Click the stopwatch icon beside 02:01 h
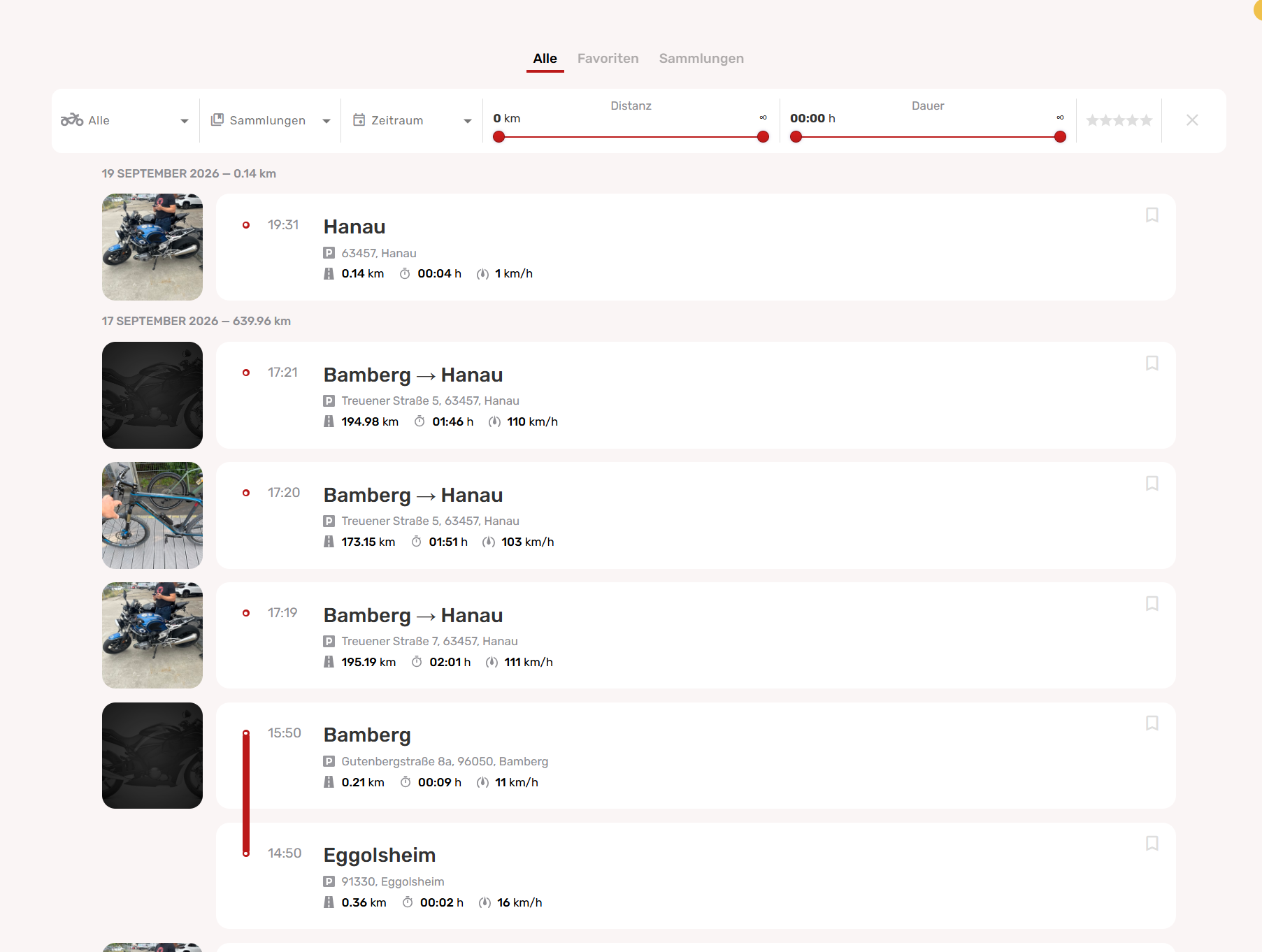1262x952 pixels. click(x=417, y=662)
